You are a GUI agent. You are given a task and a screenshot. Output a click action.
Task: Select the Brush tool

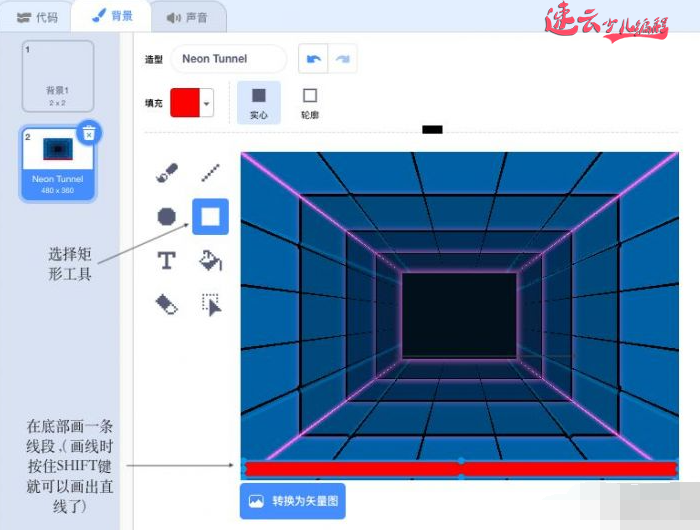pos(166,174)
